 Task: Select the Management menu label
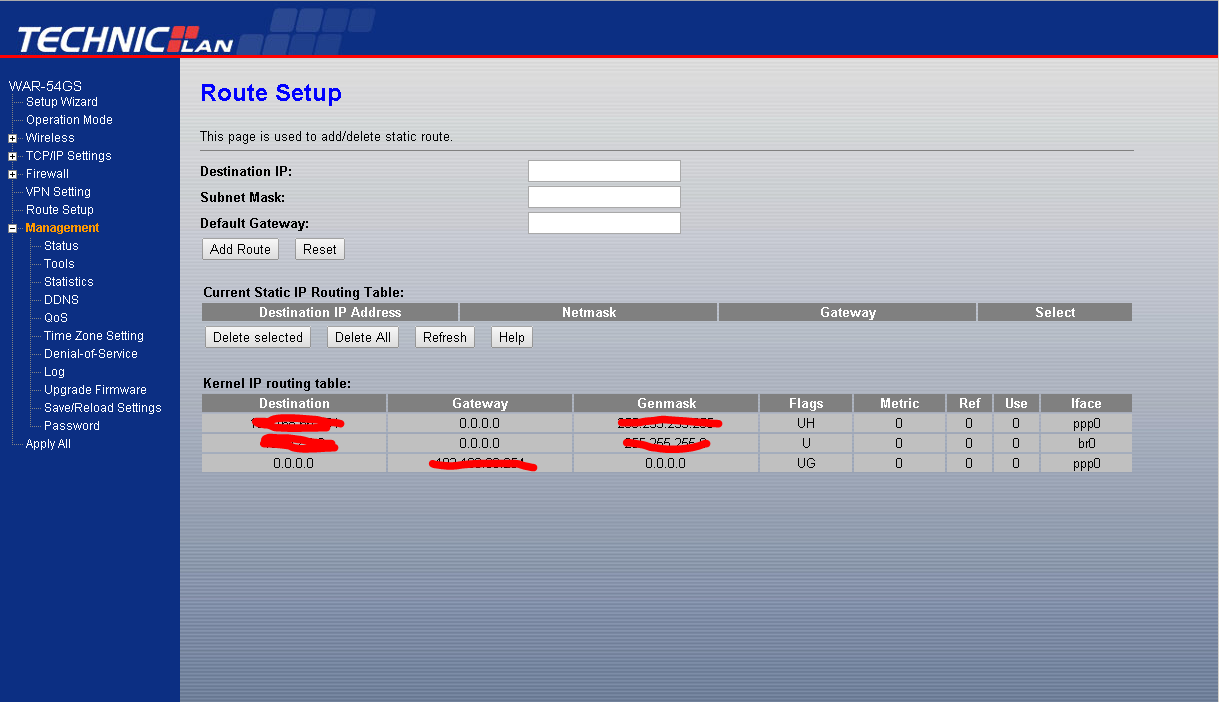pyautogui.click(x=62, y=228)
